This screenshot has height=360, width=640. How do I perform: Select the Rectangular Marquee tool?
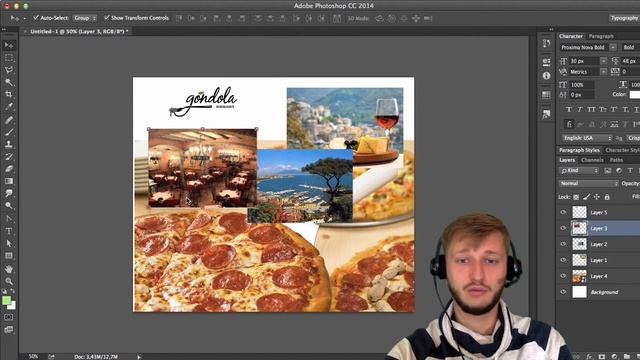(x=9, y=58)
